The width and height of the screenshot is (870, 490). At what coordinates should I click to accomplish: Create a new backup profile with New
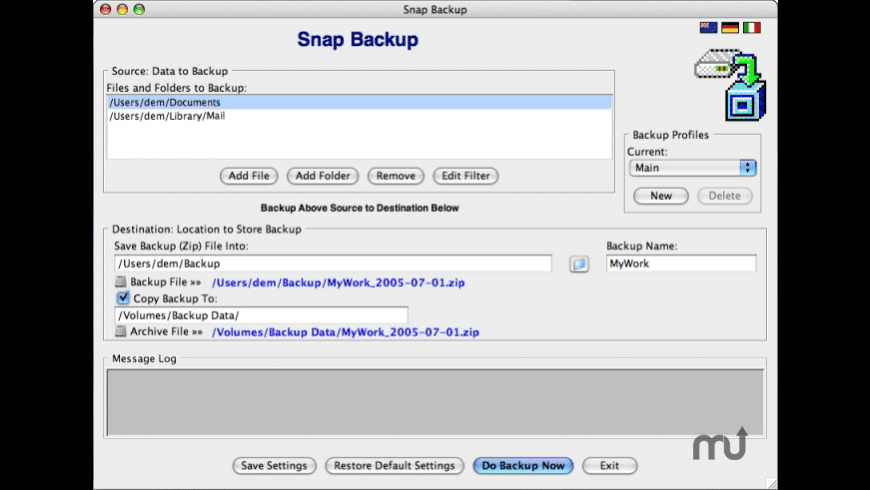[x=661, y=196]
